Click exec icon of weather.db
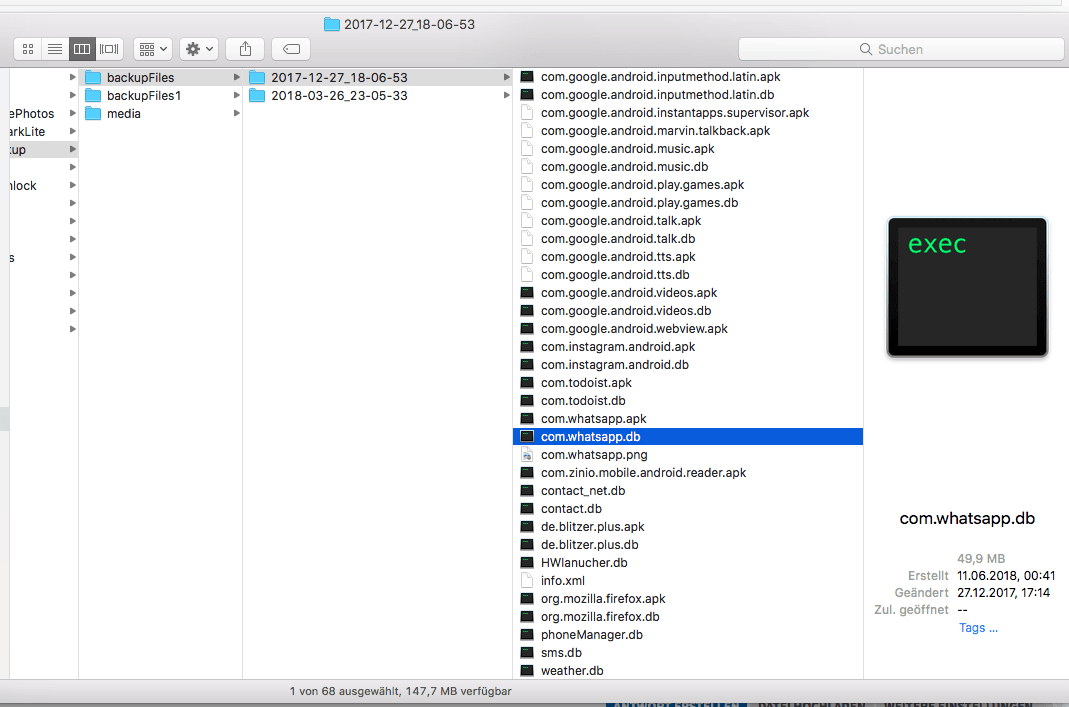This screenshot has height=707, width=1069. coord(527,671)
